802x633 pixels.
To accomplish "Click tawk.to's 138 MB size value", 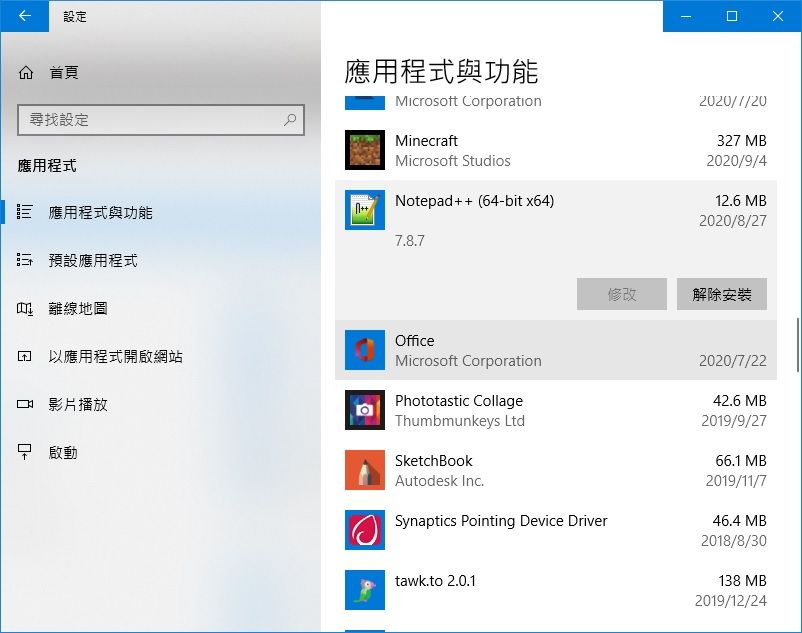I will point(742,581).
